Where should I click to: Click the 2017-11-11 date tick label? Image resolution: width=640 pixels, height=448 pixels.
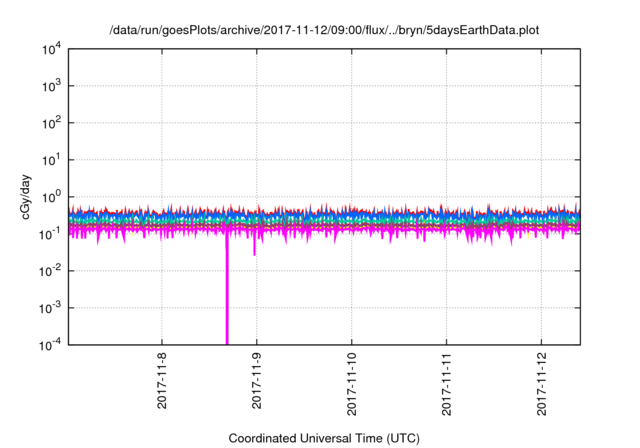coord(447,384)
